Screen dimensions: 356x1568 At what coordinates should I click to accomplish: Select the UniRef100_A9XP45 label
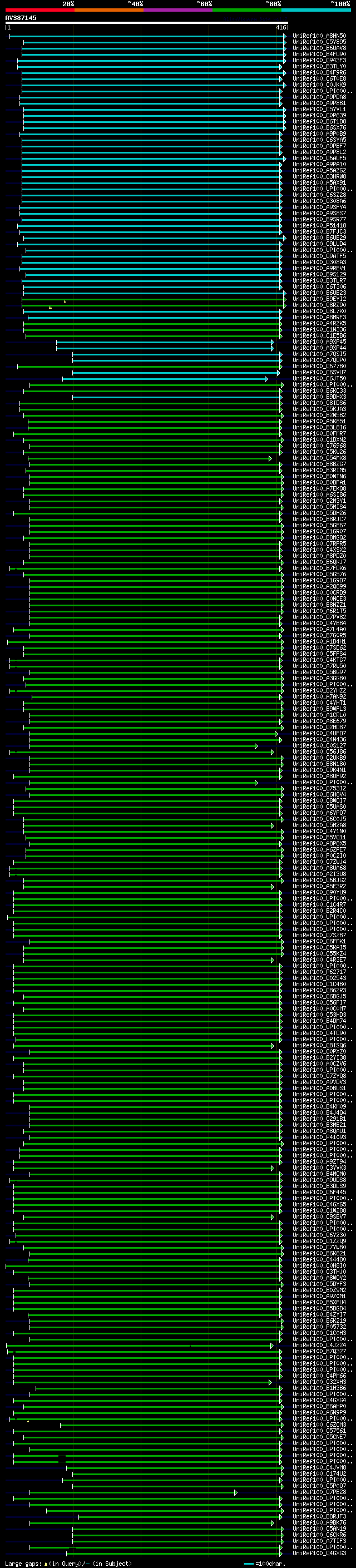tap(319, 342)
